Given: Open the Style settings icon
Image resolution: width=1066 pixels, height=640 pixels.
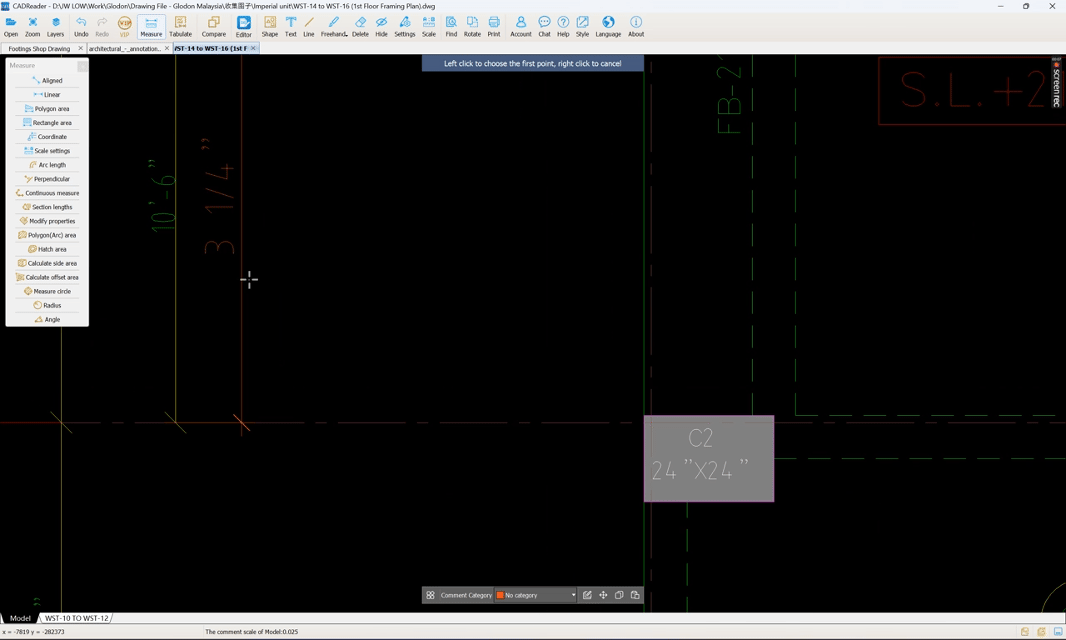Looking at the screenshot, I should click(x=582, y=26).
